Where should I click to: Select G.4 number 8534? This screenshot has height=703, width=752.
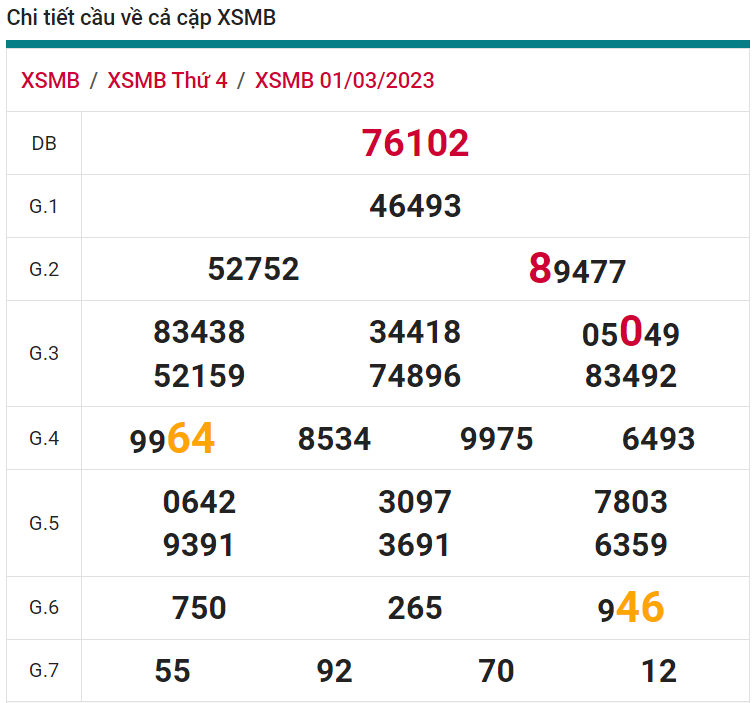pyautogui.click(x=334, y=439)
